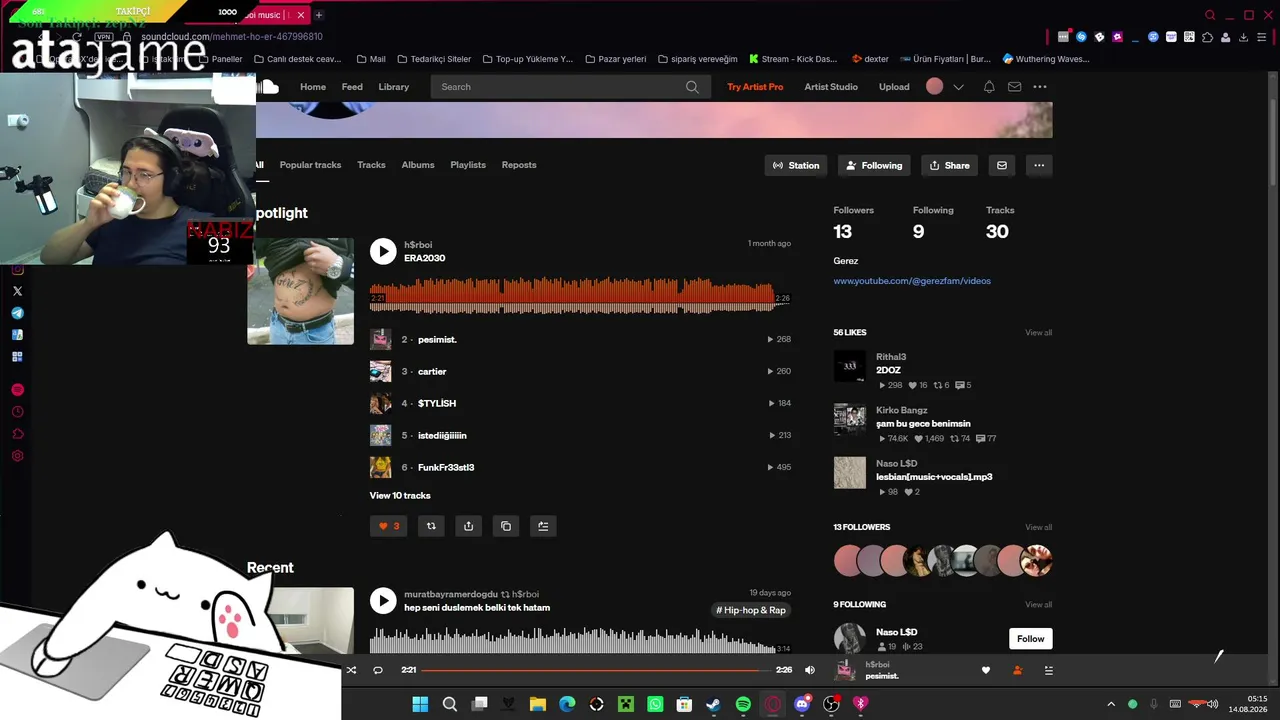
Task: Select track 2 pesimist. in the list
Action: [x=580, y=340]
